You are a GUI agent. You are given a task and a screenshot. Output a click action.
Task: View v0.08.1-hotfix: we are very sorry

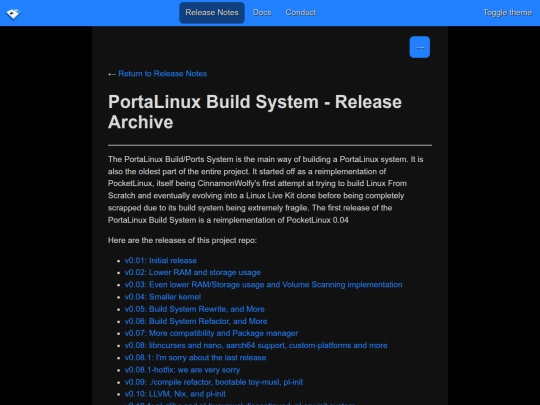[x=182, y=370]
